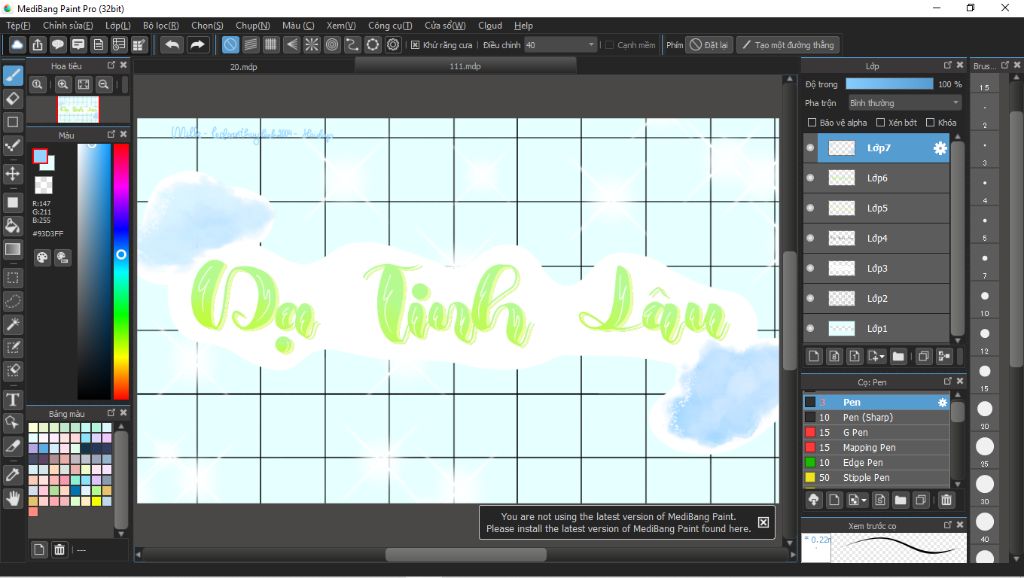This screenshot has height=578, width=1024.
Task: Click foreground color swatch
Action: coord(40,156)
